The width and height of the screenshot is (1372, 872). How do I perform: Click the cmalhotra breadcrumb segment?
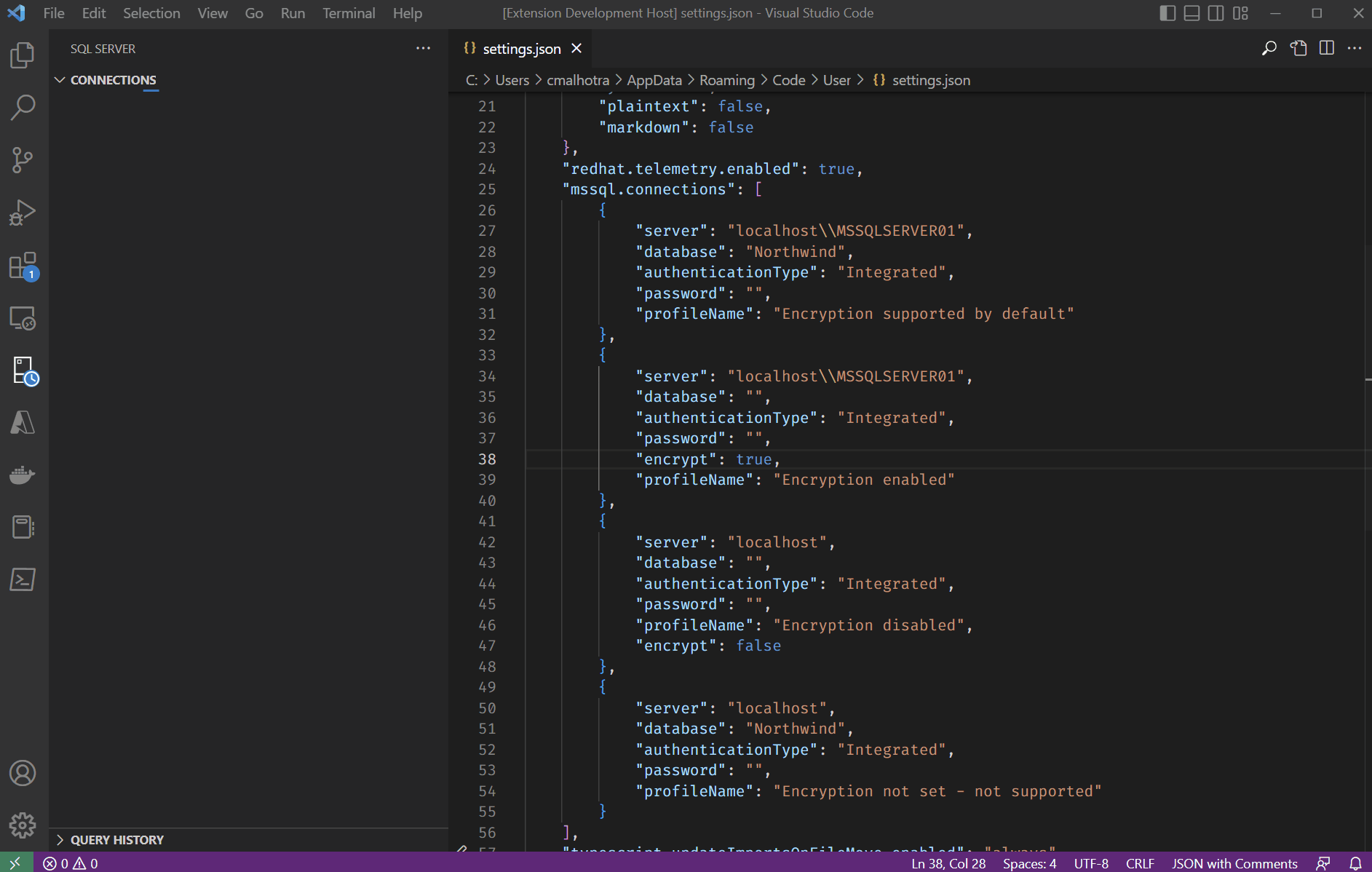[x=578, y=80]
